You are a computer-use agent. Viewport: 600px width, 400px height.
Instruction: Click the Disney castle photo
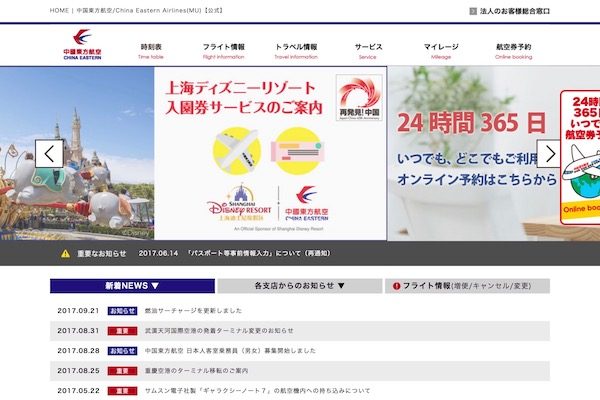[77, 153]
